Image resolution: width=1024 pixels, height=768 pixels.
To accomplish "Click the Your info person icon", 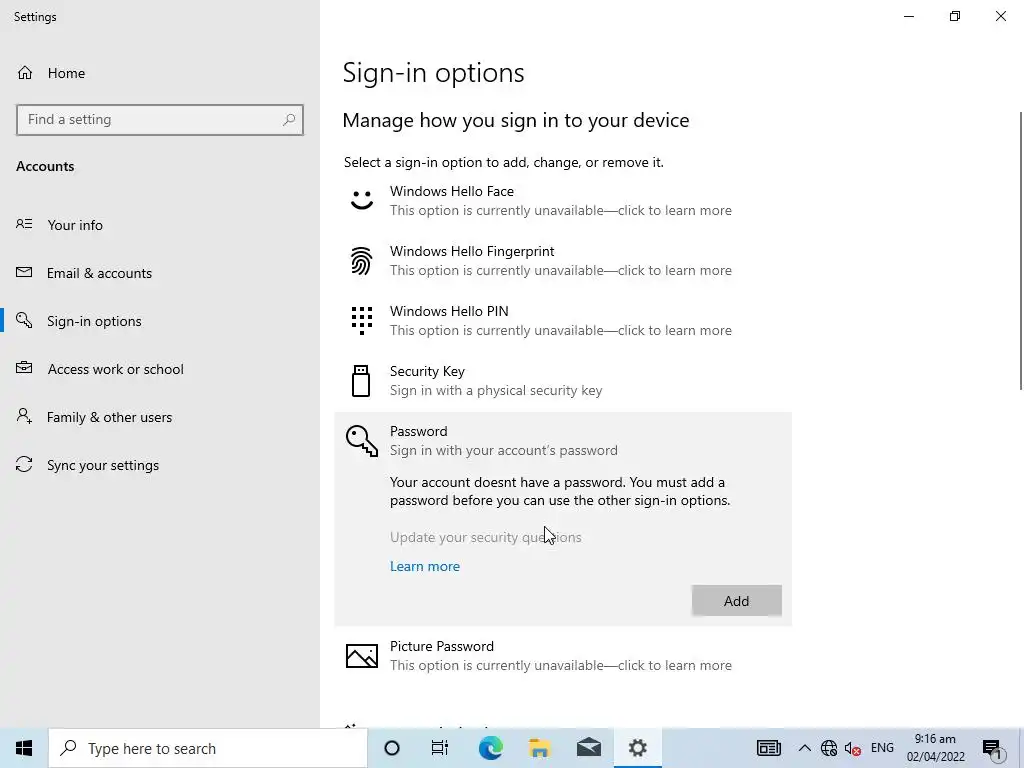I will click(24, 225).
